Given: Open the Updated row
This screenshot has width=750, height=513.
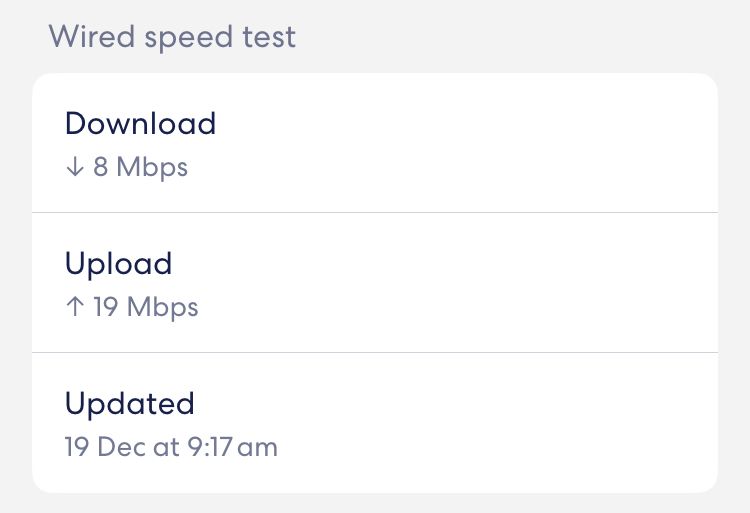Looking at the screenshot, I should pos(375,423).
